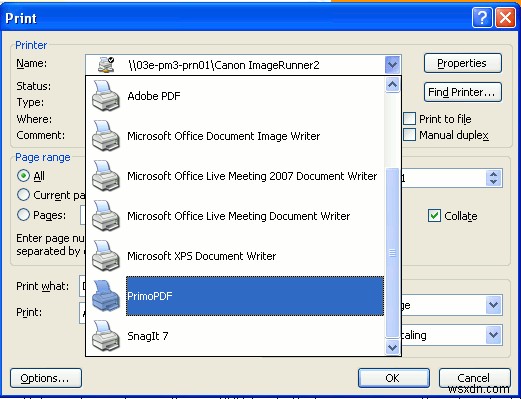
Task: Choose Microsoft Office Document Image Writer
Action: point(235,136)
